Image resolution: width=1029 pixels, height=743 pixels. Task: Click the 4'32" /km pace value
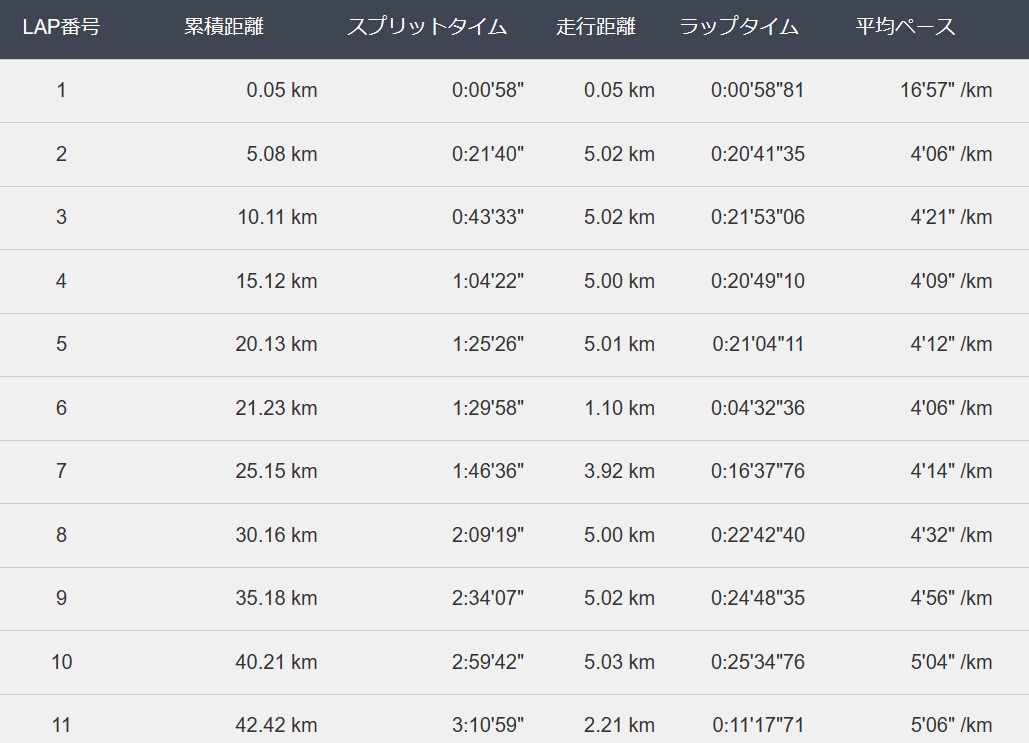click(951, 536)
